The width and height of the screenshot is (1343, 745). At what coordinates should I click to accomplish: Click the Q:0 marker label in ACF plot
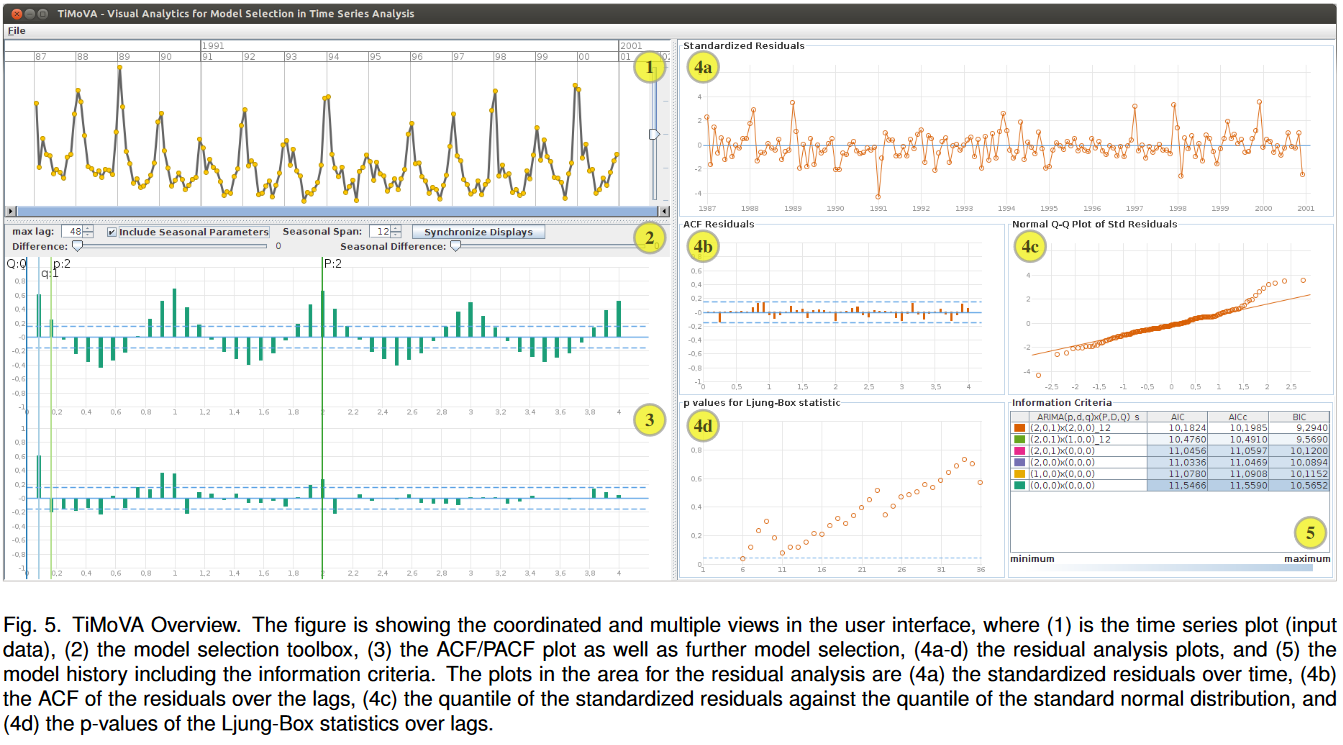[16, 264]
